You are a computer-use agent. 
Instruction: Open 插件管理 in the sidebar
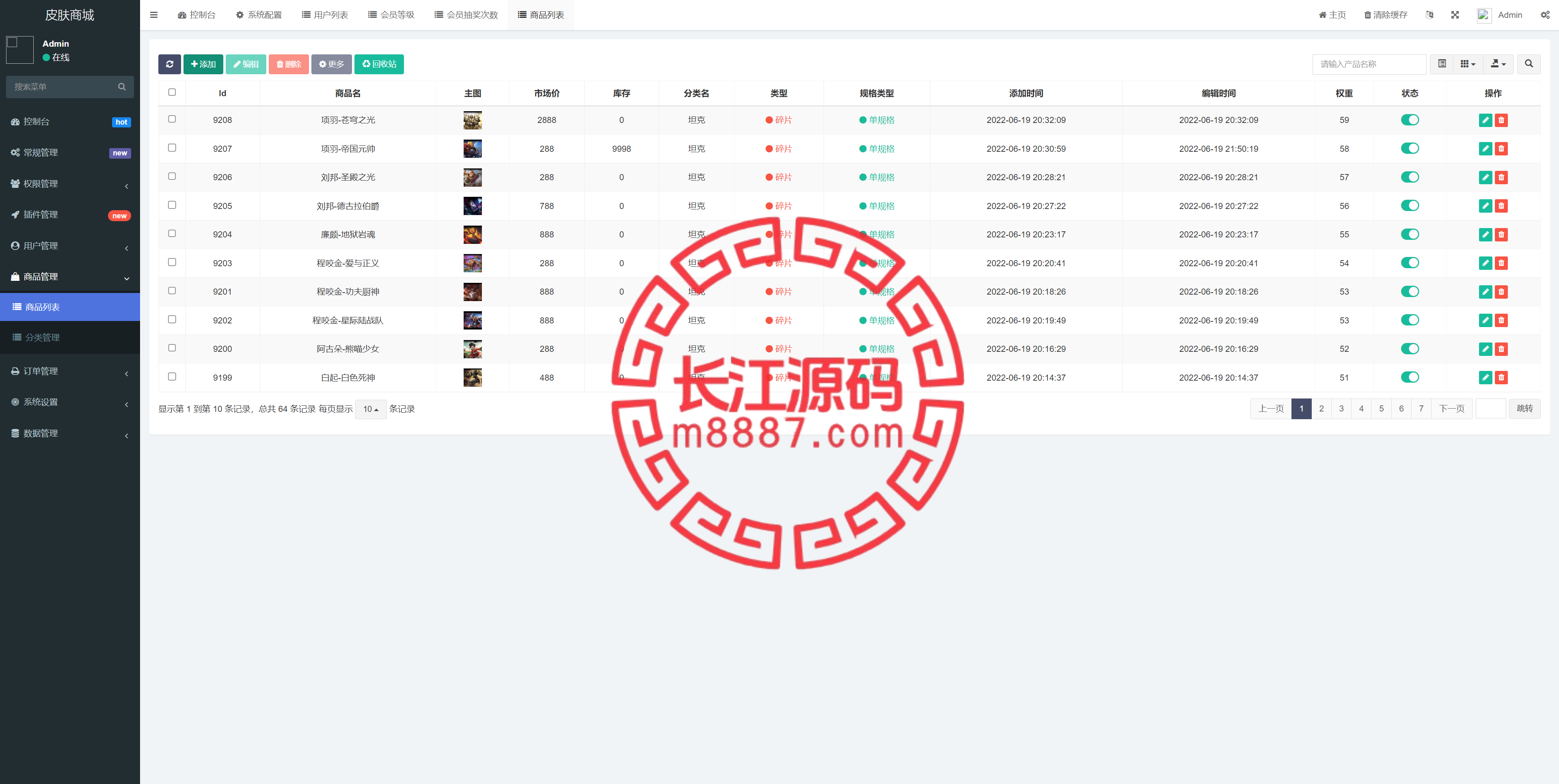70,215
